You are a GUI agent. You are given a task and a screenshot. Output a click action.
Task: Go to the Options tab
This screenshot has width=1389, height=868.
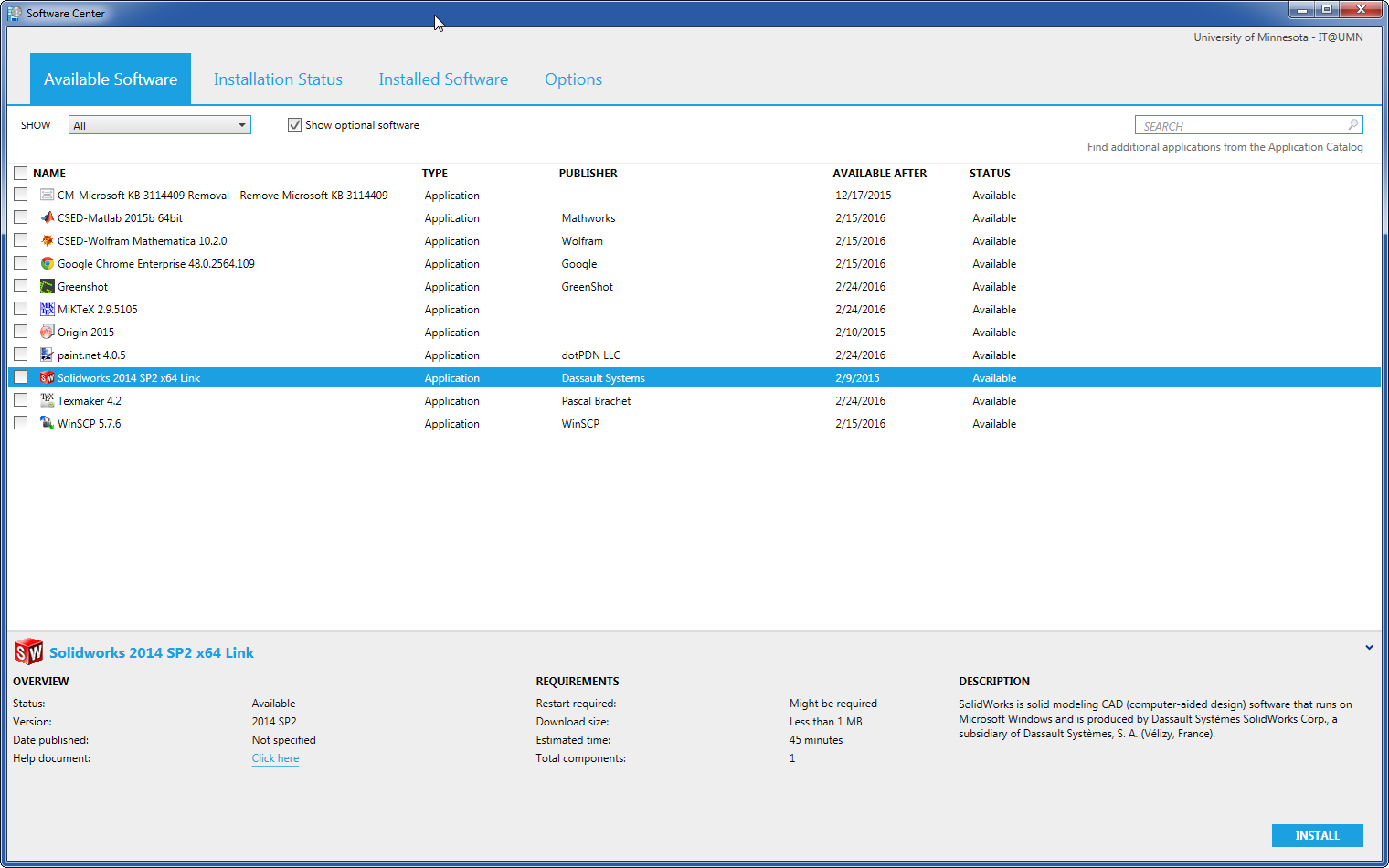(573, 79)
